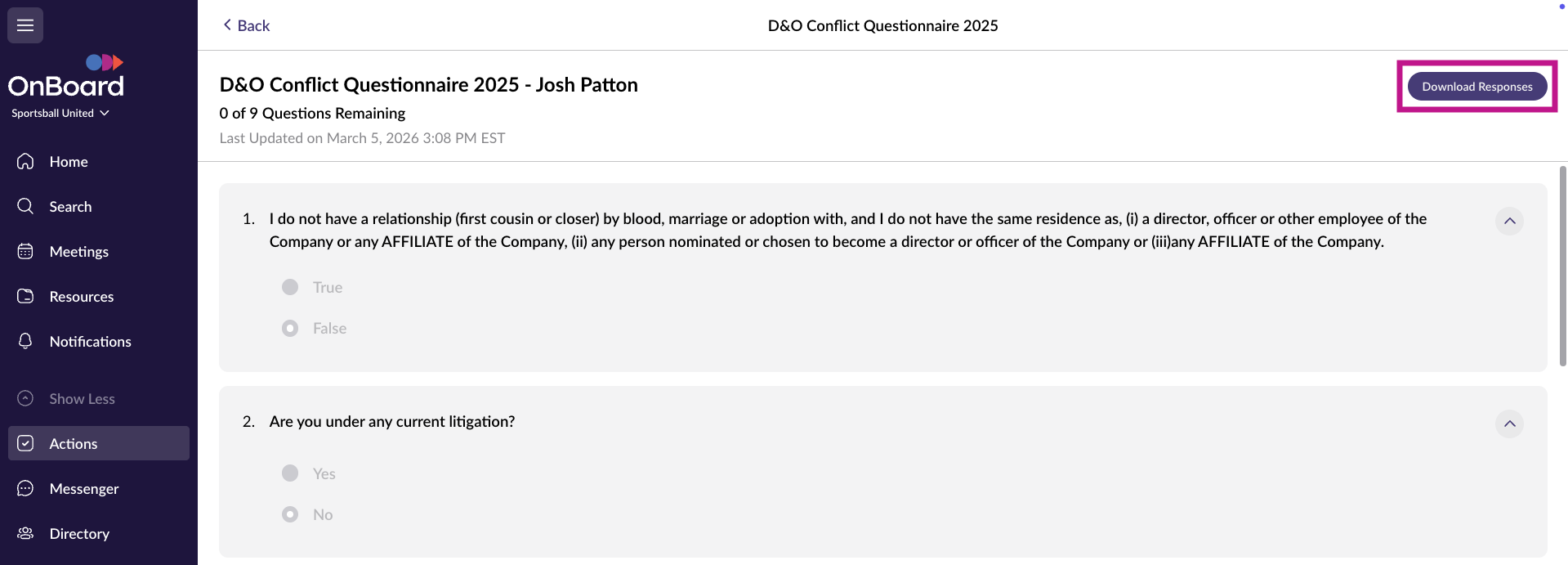Viewport: 1568px width, 565px height.
Task: Choose Yes for current litigation question
Action: pos(290,473)
